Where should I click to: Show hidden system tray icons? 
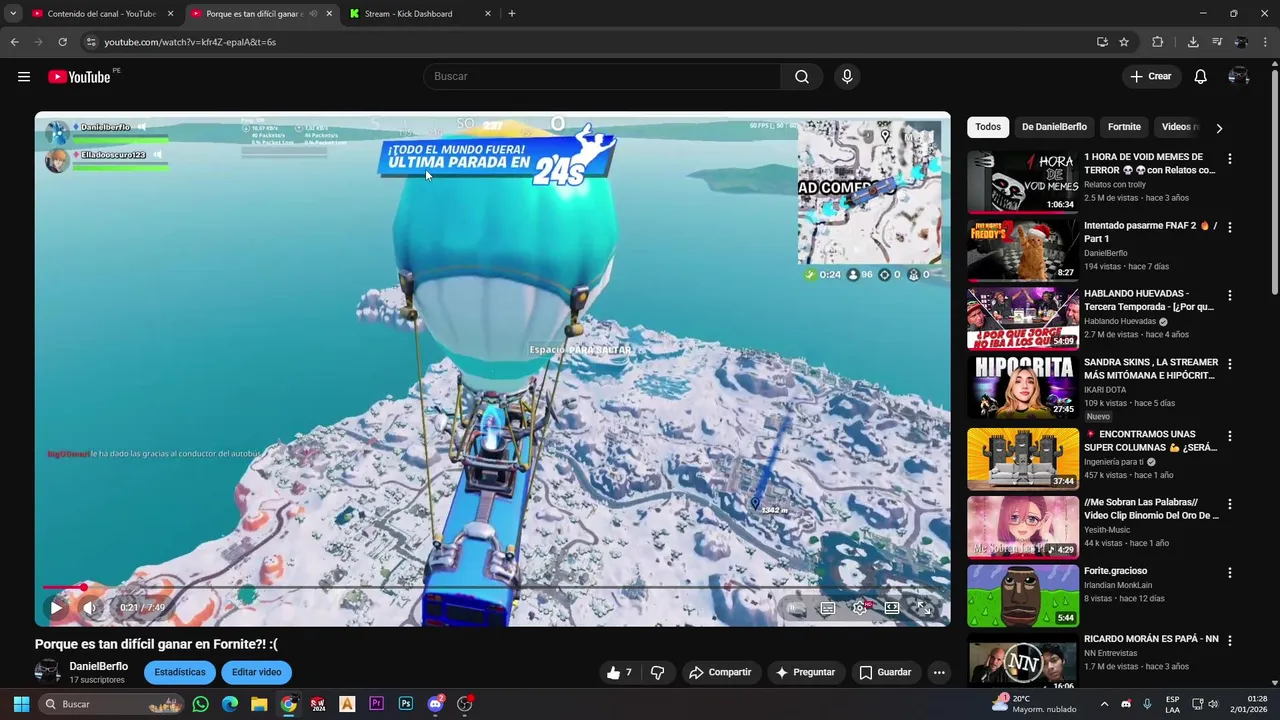[x=1104, y=704]
